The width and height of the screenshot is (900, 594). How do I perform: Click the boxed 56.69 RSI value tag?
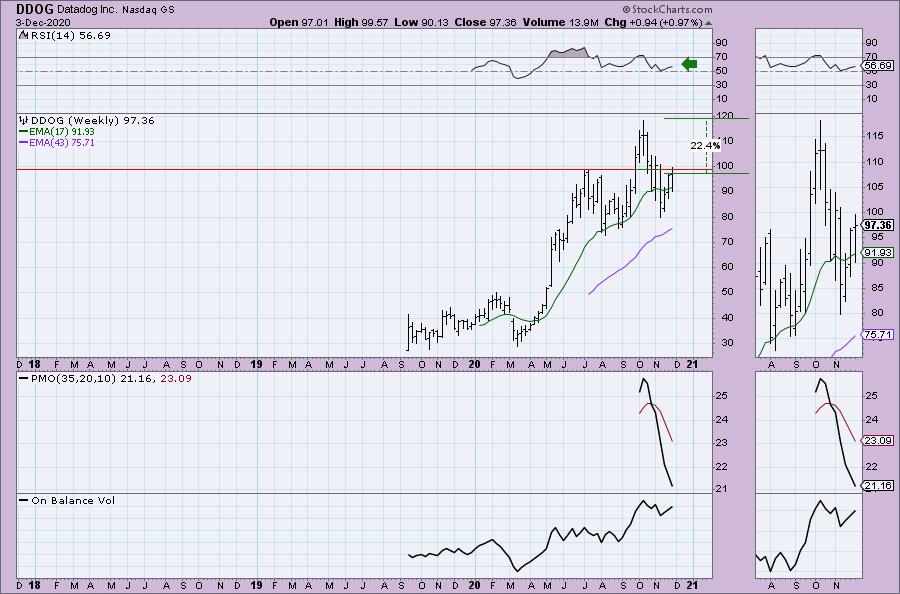click(879, 65)
